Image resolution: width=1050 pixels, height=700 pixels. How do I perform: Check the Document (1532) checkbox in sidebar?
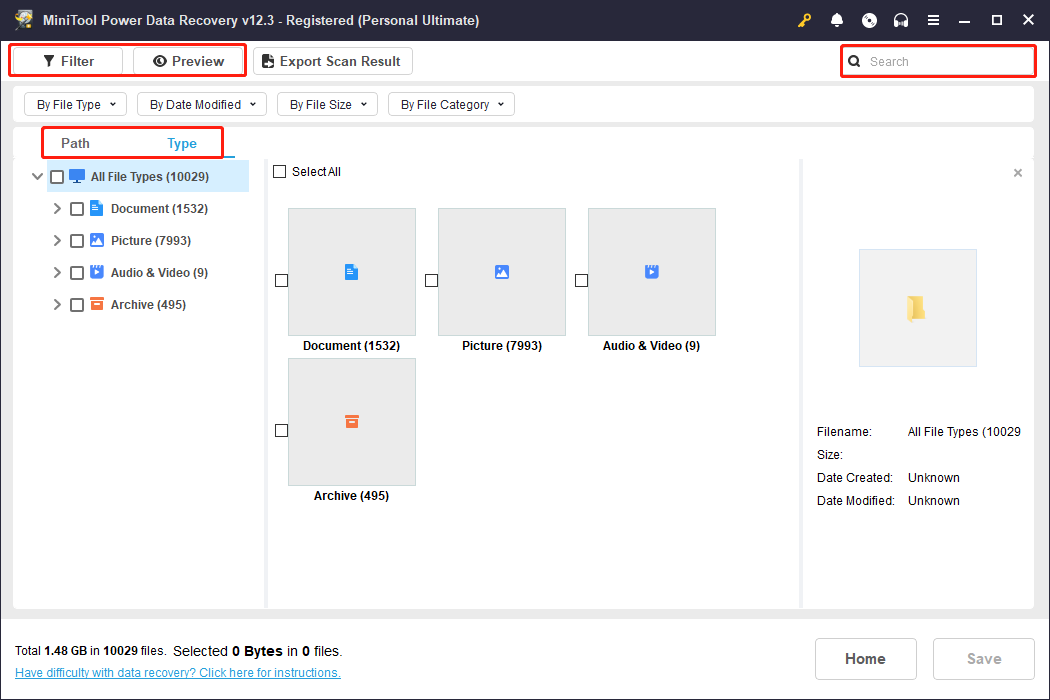(x=77, y=208)
